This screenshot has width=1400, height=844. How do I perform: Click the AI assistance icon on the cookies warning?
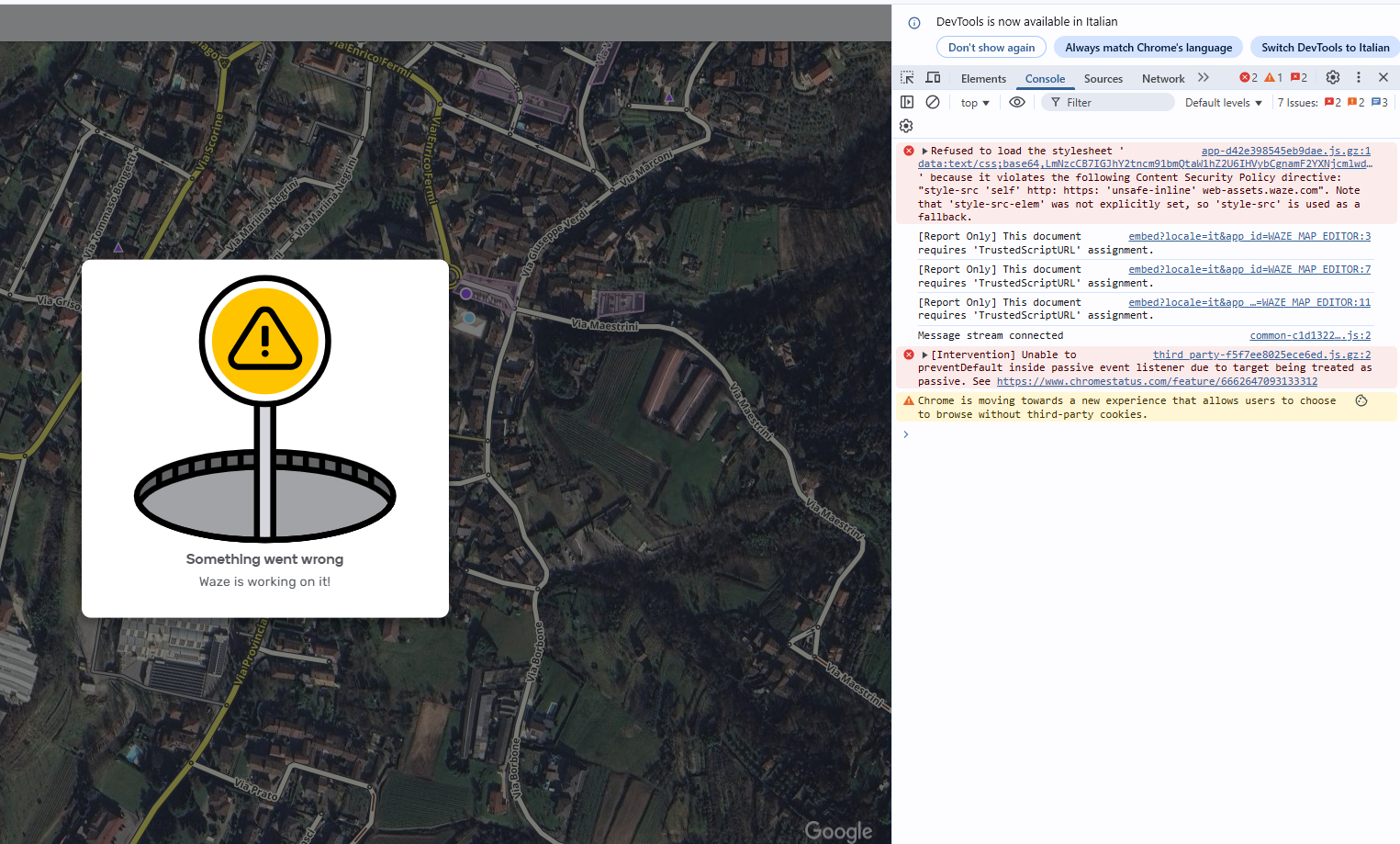(1361, 400)
